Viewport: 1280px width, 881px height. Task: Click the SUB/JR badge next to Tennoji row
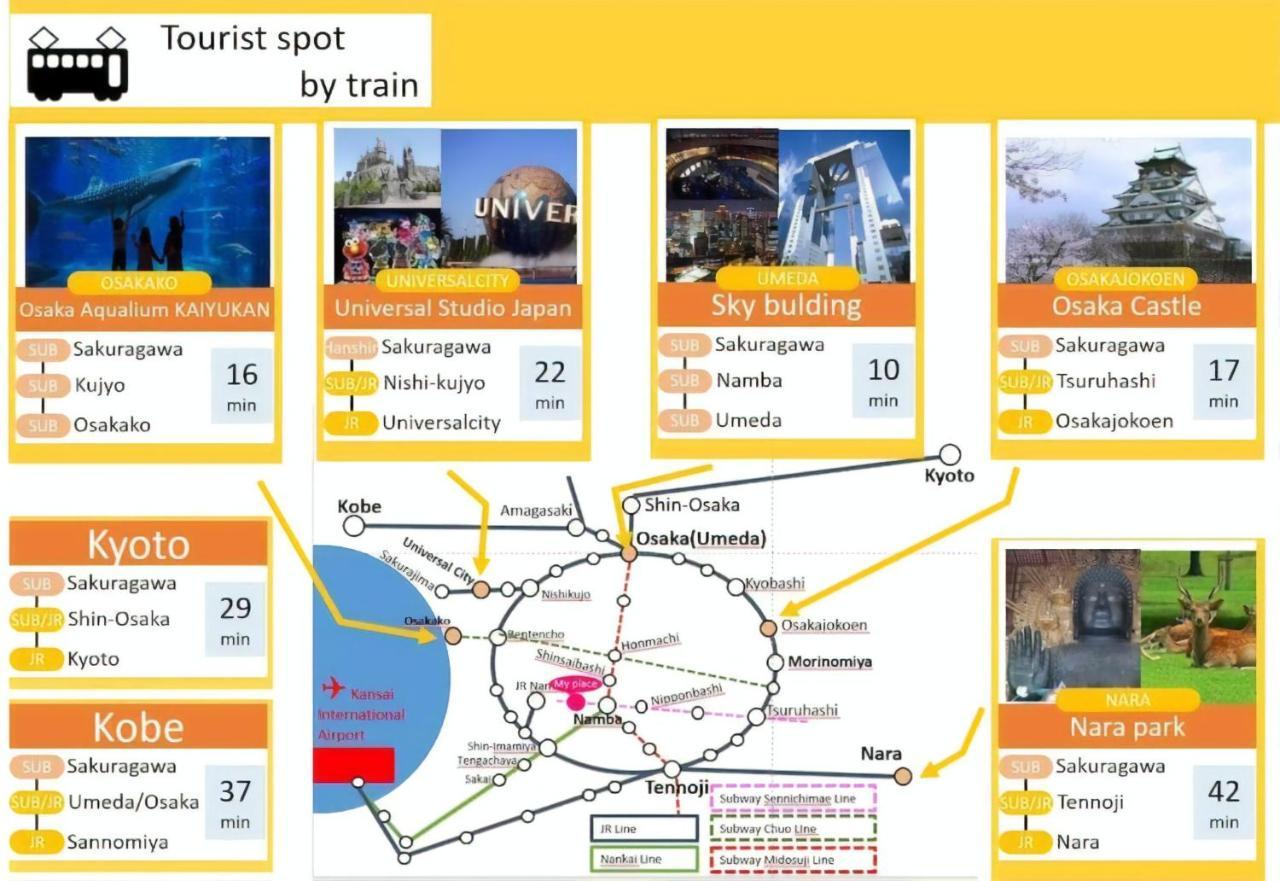pyautogui.click(x=1025, y=802)
